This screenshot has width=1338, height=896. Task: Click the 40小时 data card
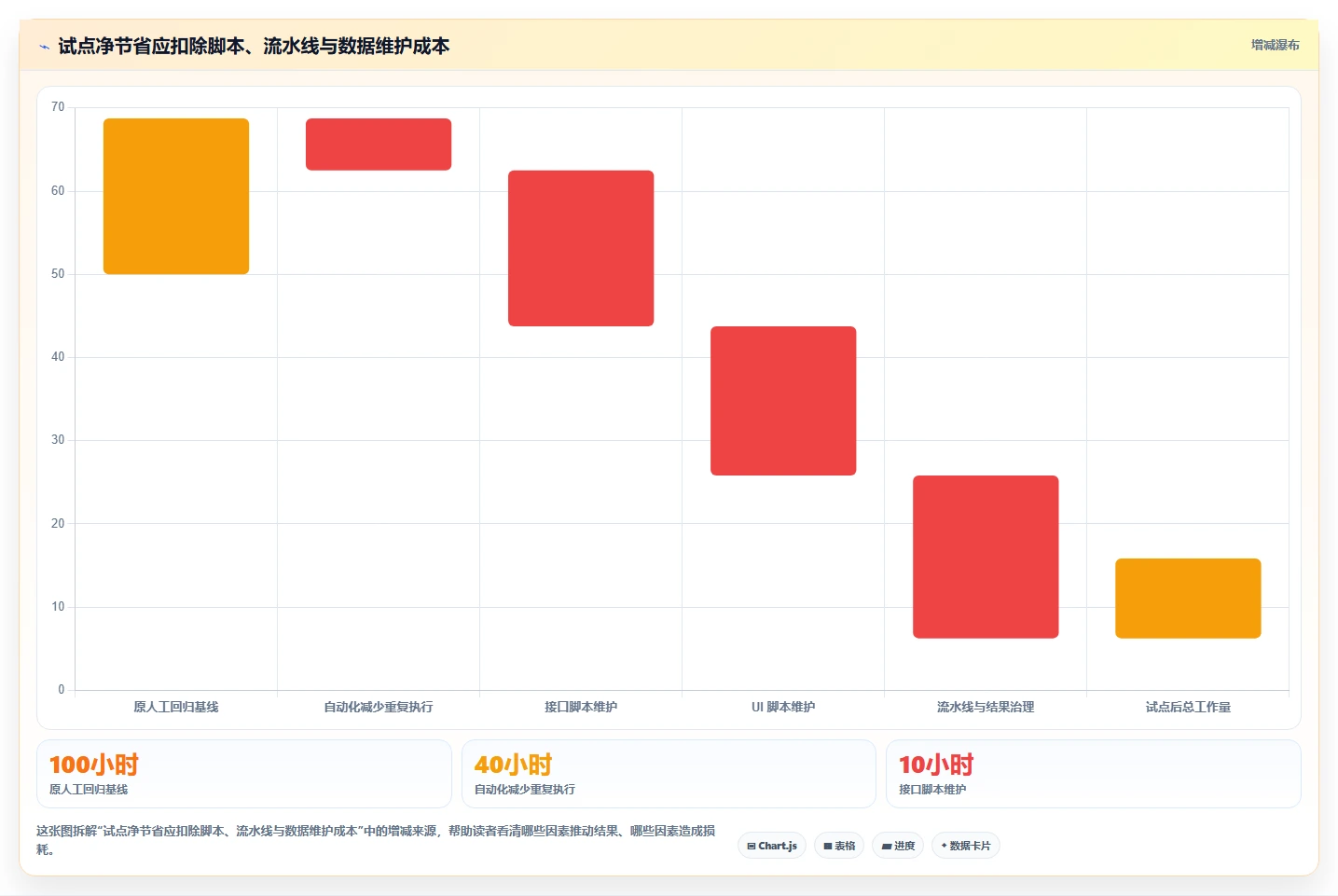[x=669, y=774]
